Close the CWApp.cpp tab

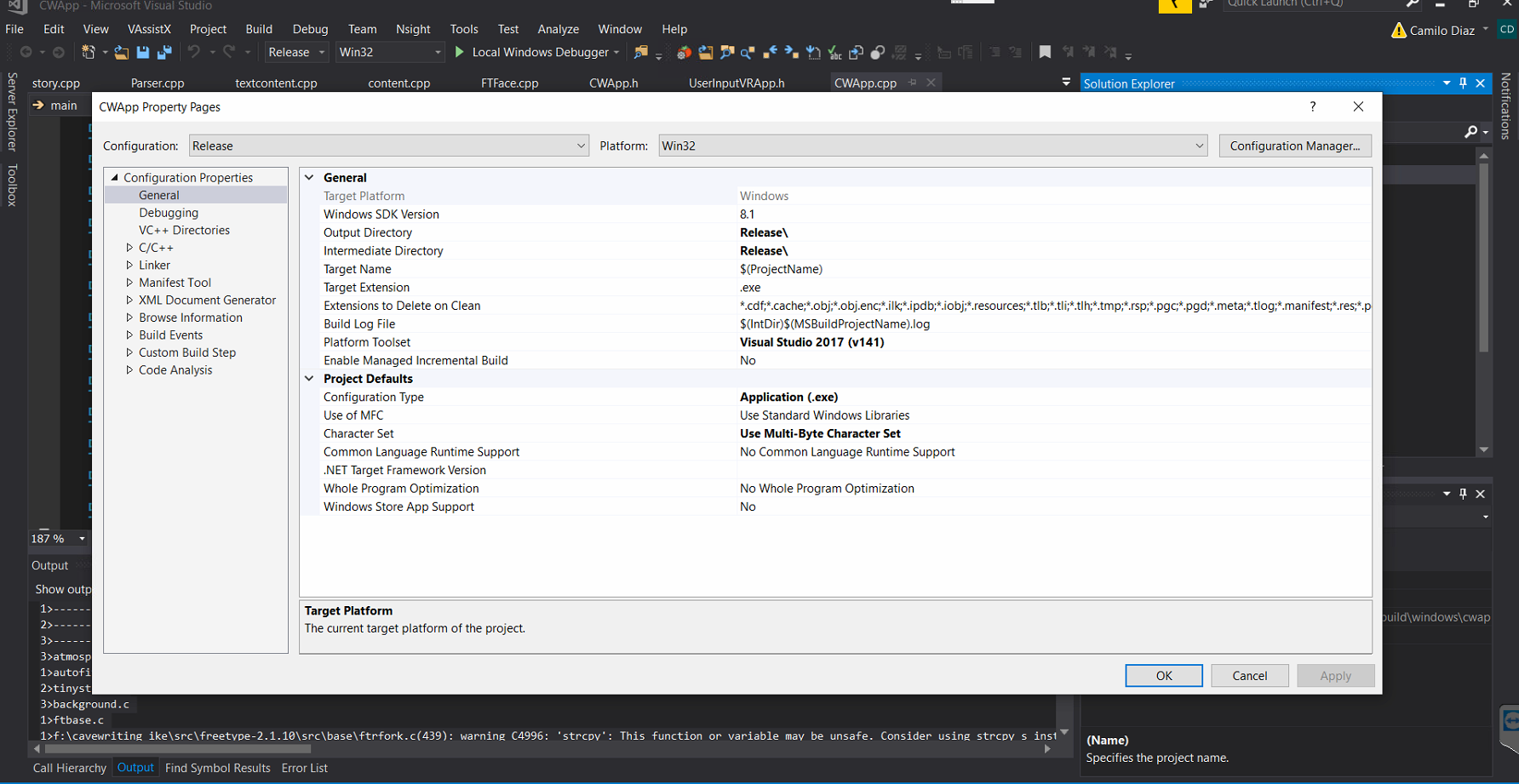click(x=931, y=83)
